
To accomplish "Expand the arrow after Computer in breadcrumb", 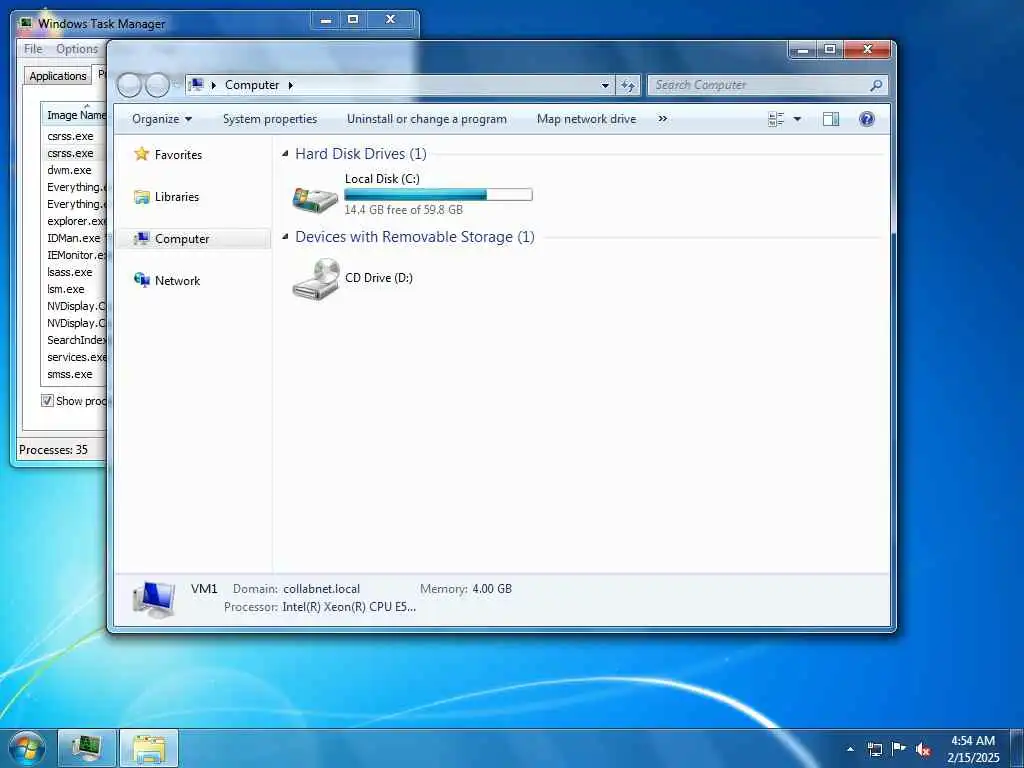I will click(x=291, y=85).
